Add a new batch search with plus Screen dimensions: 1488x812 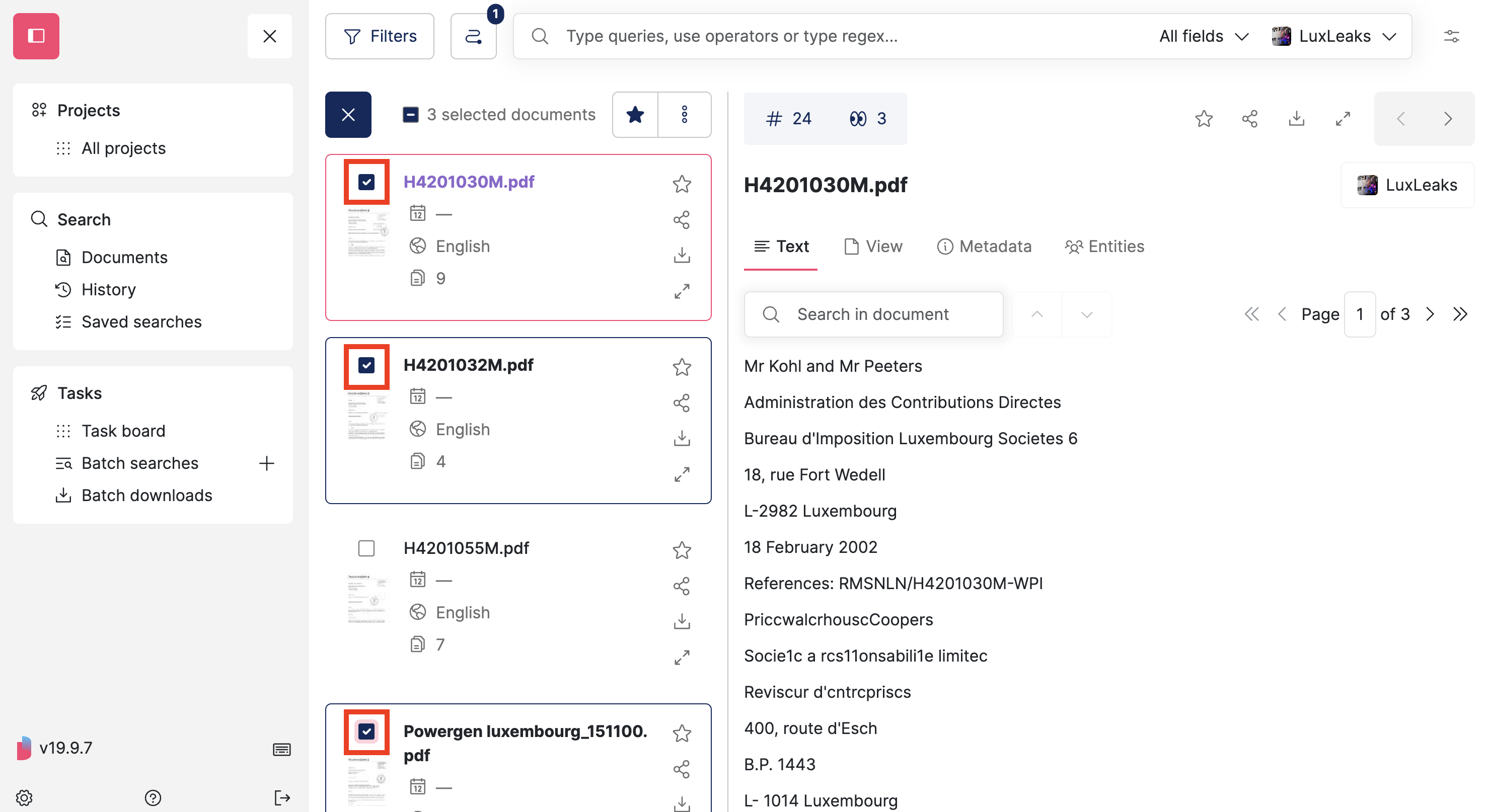pos(266,463)
